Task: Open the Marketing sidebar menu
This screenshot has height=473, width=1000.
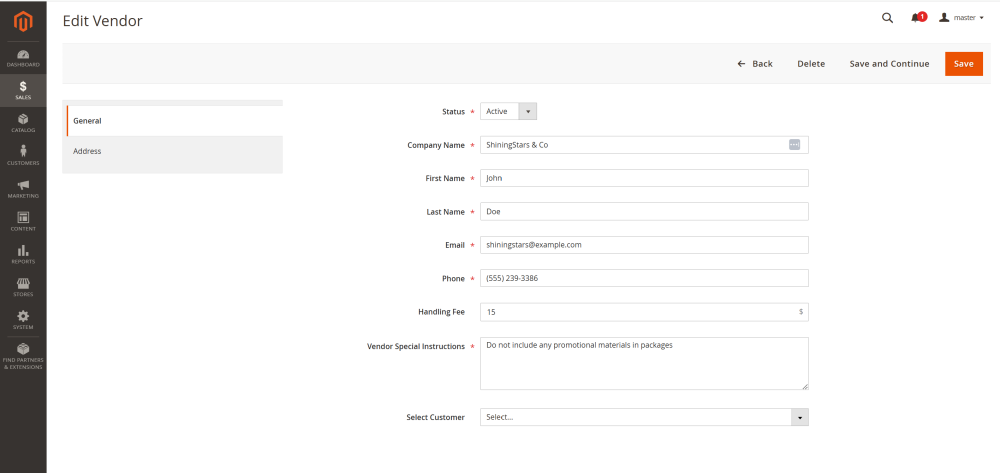Action: coord(23,189)
